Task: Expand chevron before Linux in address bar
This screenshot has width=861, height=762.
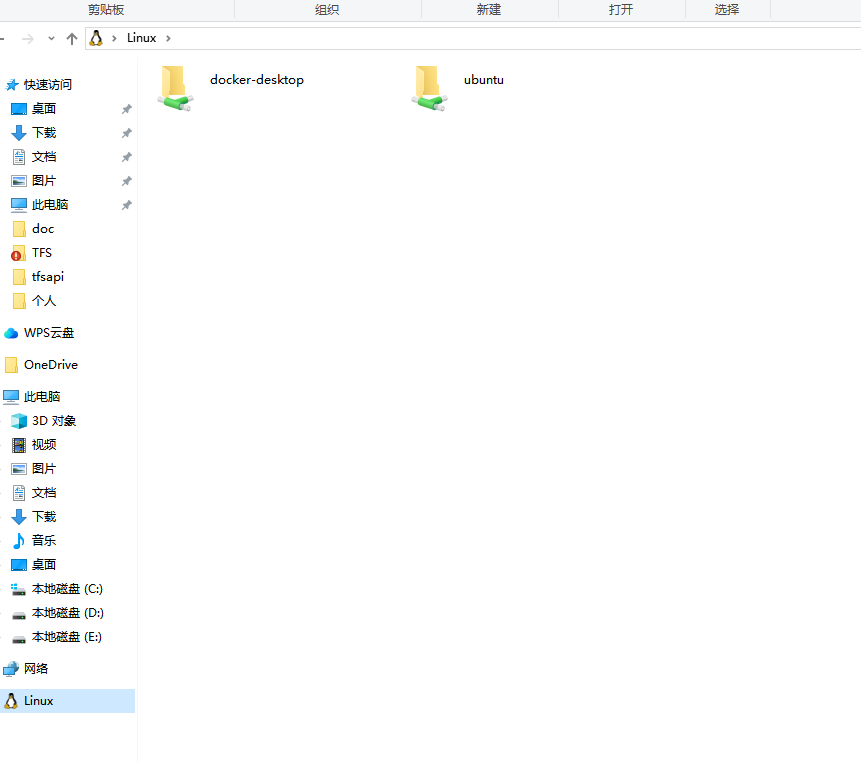Action: pos(114,38)
